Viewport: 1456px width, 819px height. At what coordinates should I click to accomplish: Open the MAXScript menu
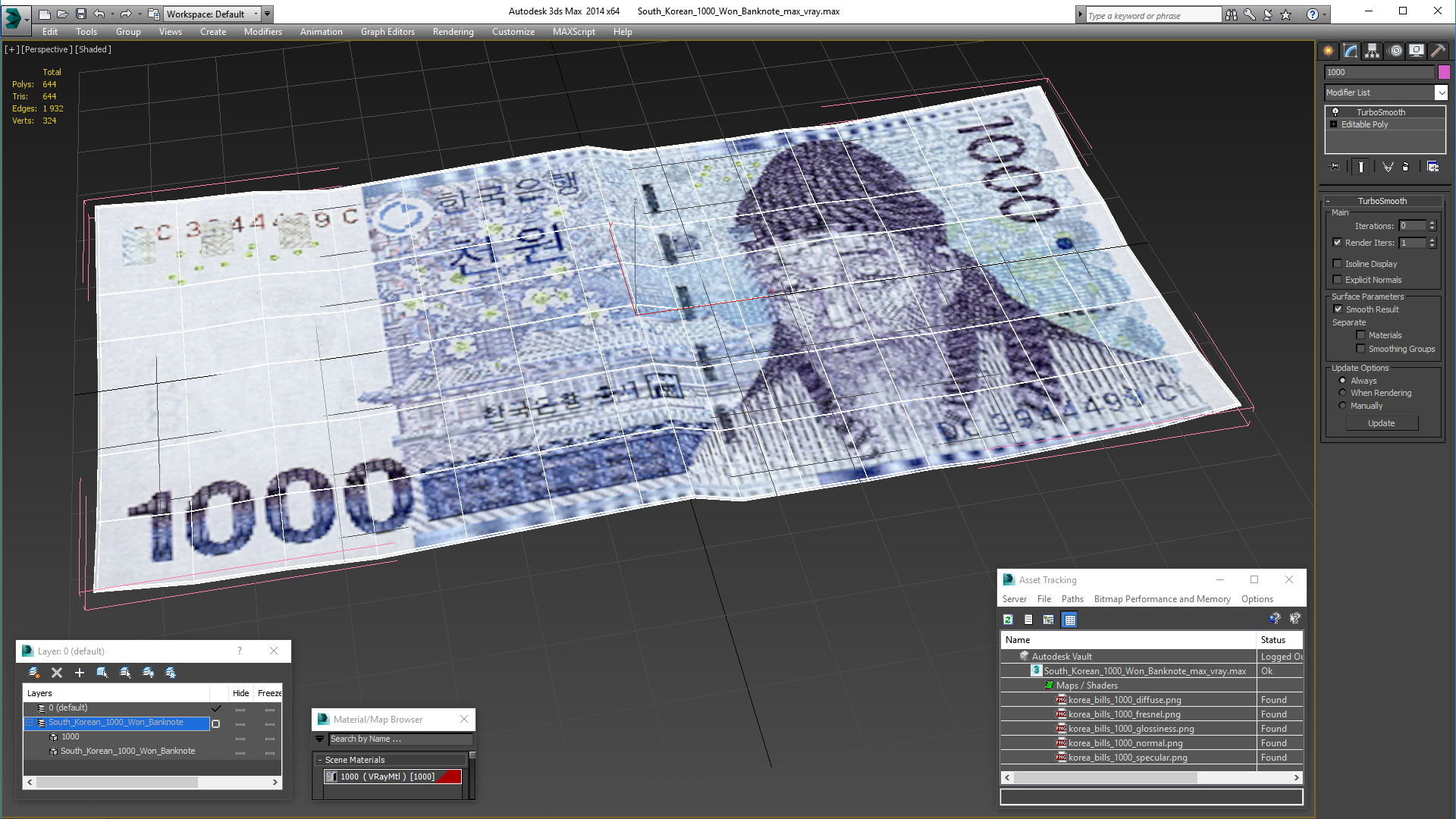[x=573, y=32]
